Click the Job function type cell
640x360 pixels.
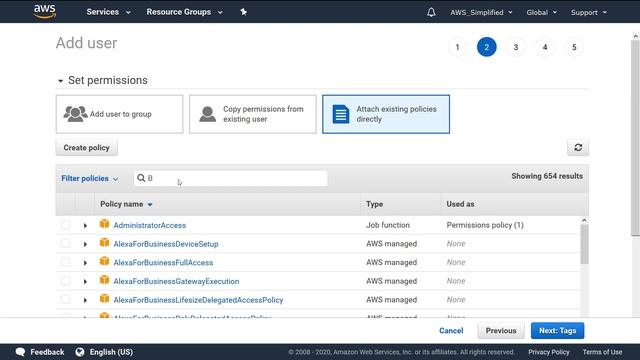[388, 225]
